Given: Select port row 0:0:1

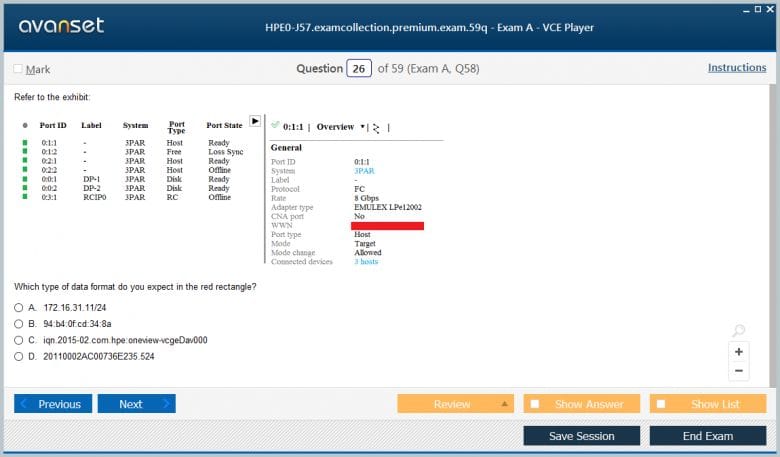Looking at the screenshot, I should click(x=133, y=179).
